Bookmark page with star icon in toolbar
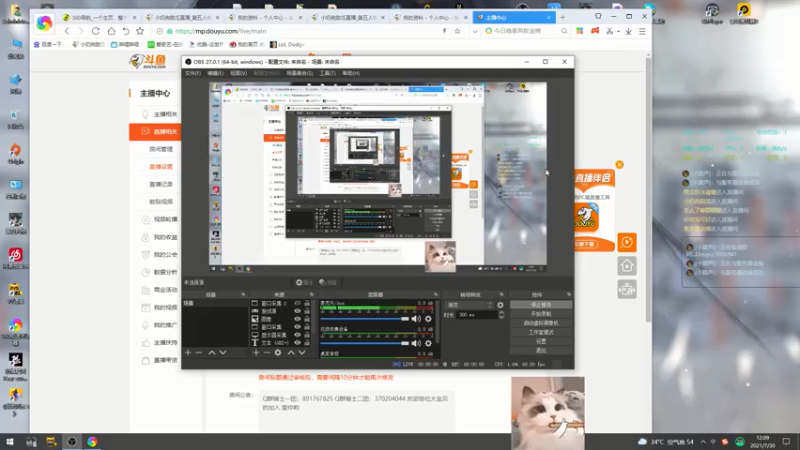The height and width of the screenshot is (450, 800). 140,31
